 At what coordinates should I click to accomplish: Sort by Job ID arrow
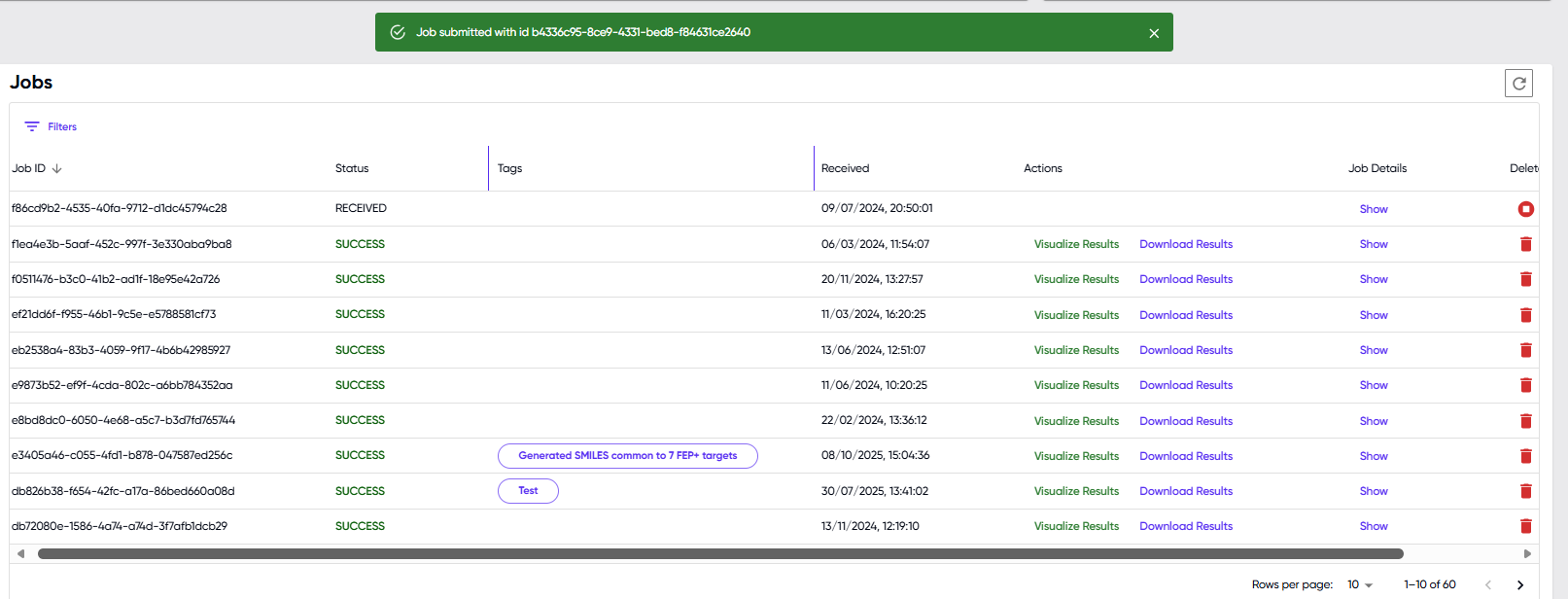pyautogui.click(x=57, y=168)
